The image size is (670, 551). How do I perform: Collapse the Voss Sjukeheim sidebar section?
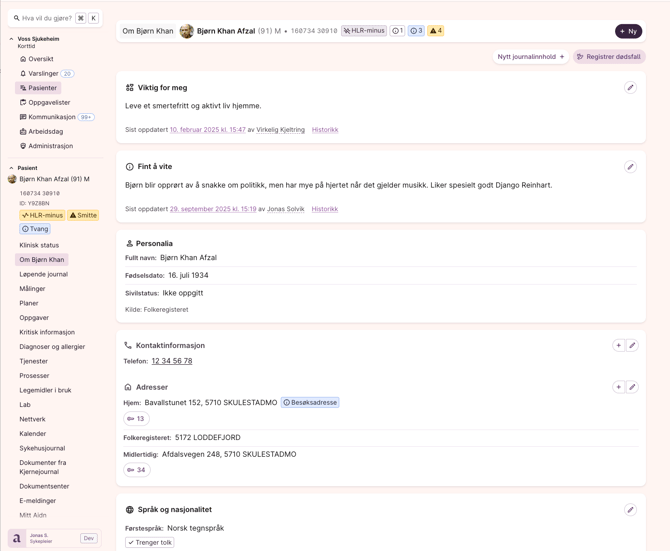pos(11,39)
